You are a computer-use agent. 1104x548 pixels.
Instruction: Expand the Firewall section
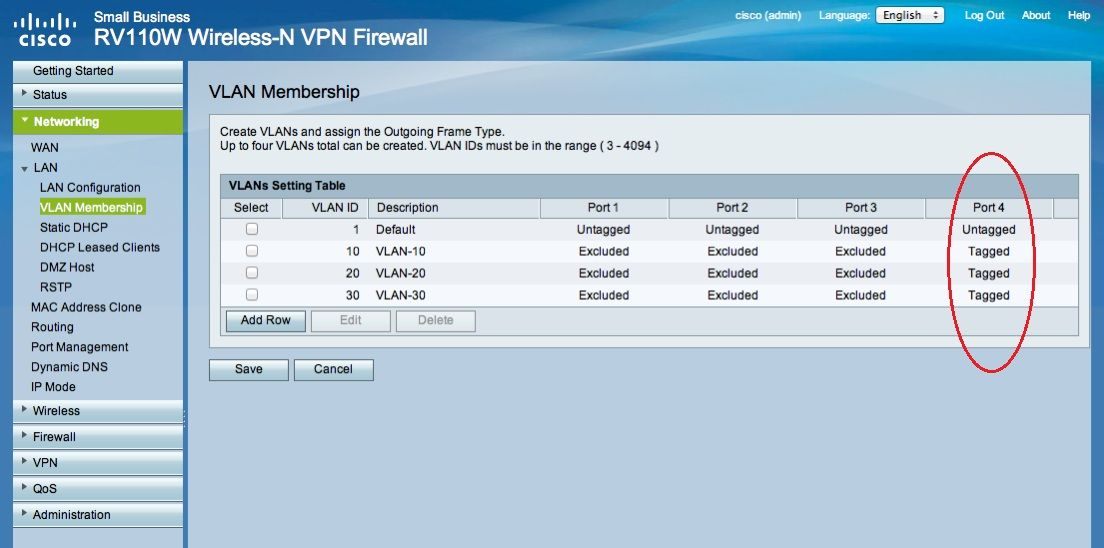(x=97, y=437)
